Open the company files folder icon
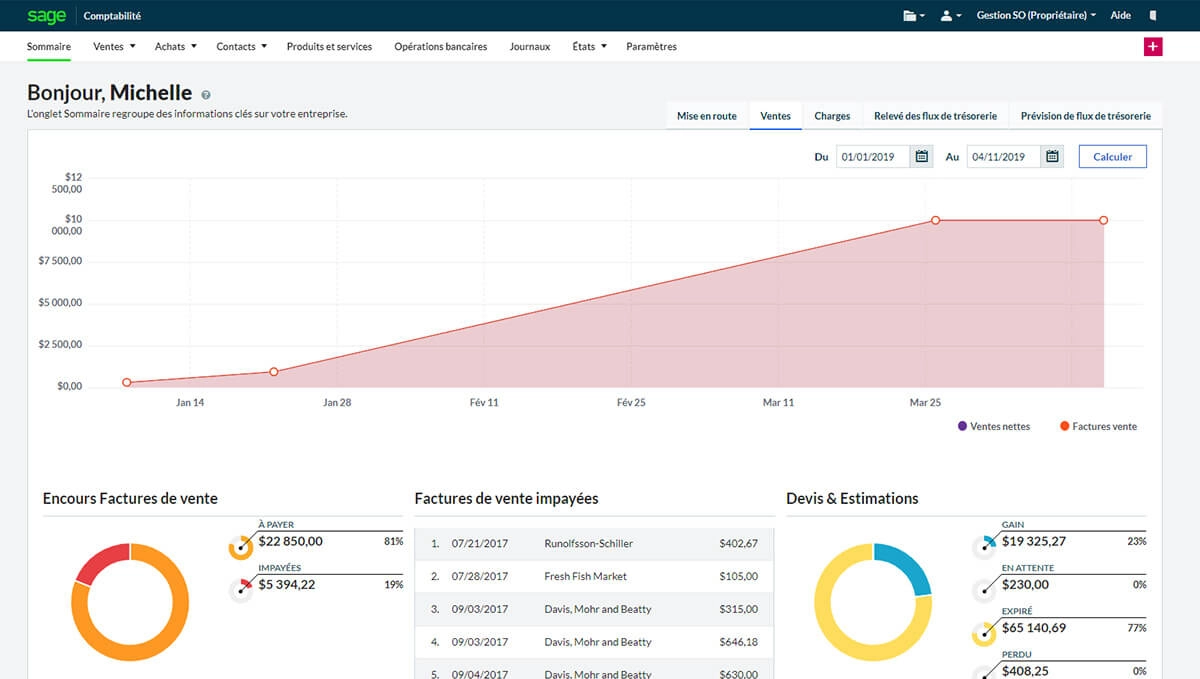 [911, 15]
